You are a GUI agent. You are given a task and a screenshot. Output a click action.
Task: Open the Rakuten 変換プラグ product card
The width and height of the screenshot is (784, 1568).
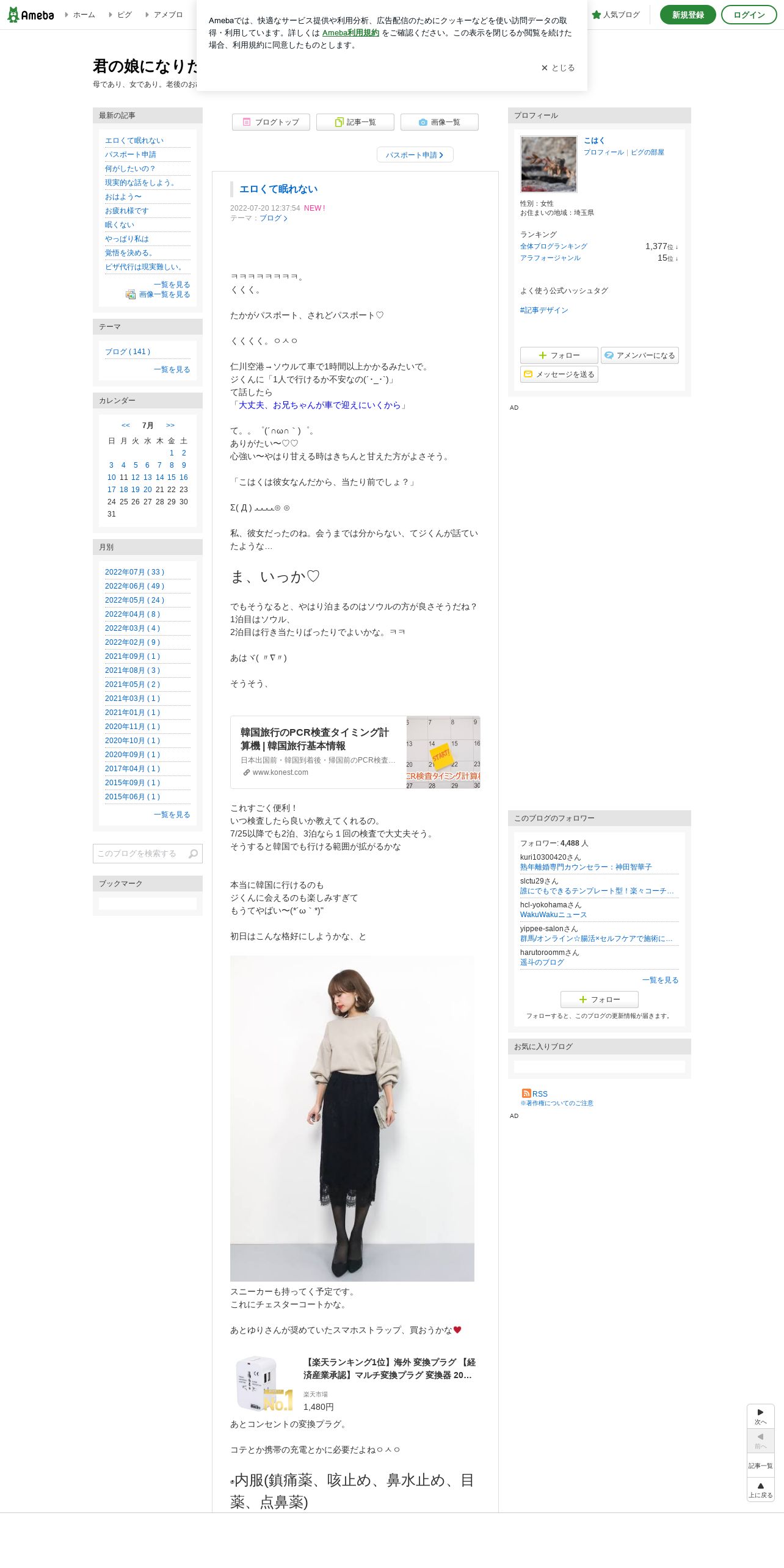[355, 1384]
